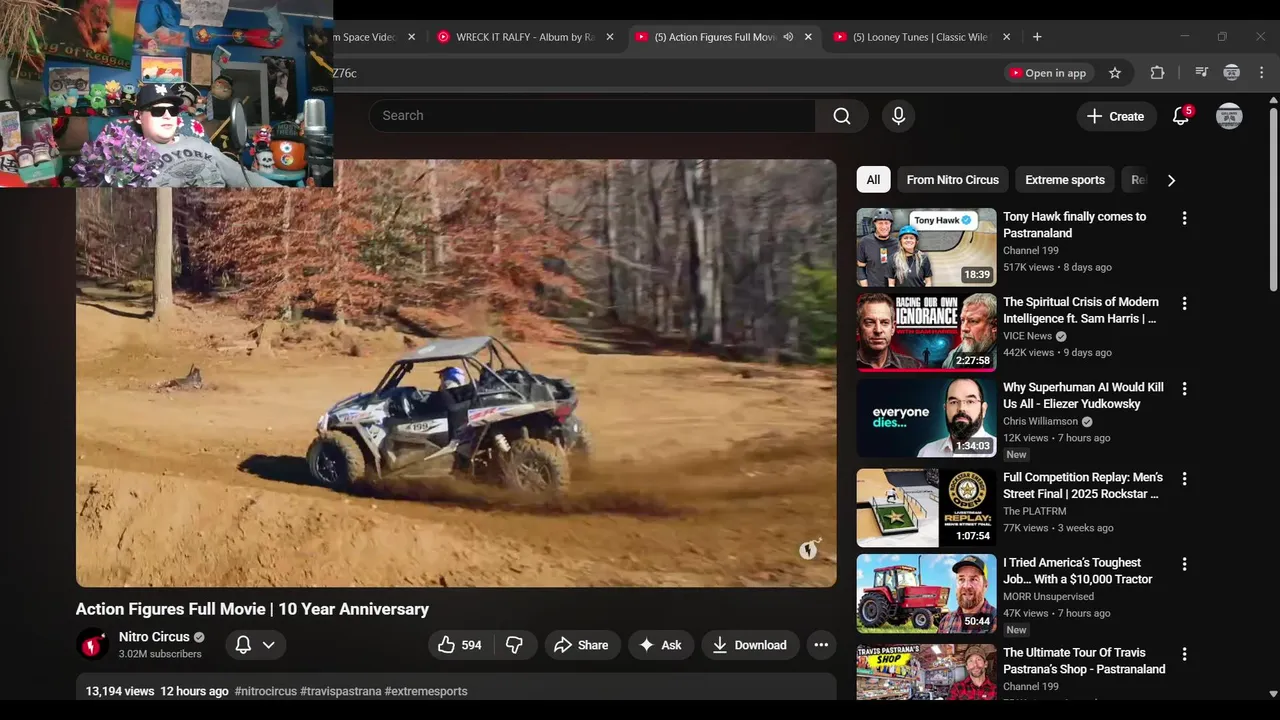Click the #nitrocircus hashtag
This screenshot has height=720, width=1280.
[x=266, y=691]
